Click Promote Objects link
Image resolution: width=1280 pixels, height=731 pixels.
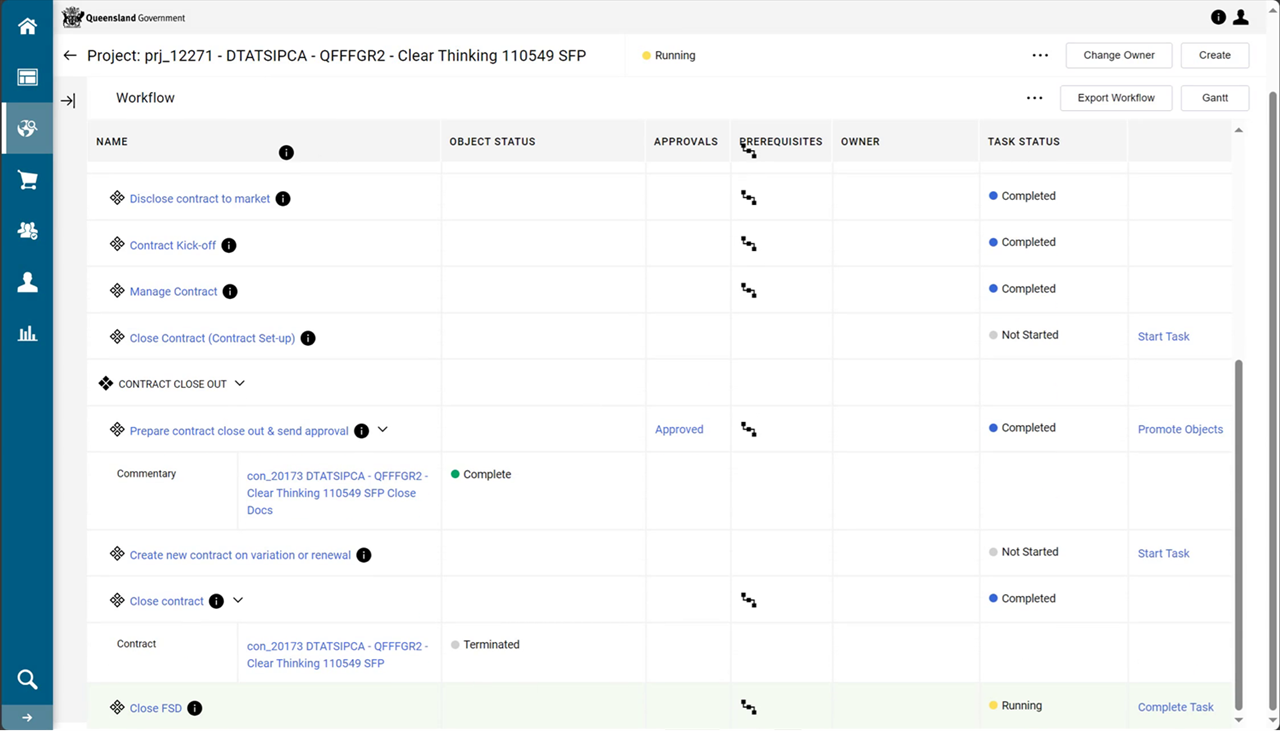click(1180, 430)
